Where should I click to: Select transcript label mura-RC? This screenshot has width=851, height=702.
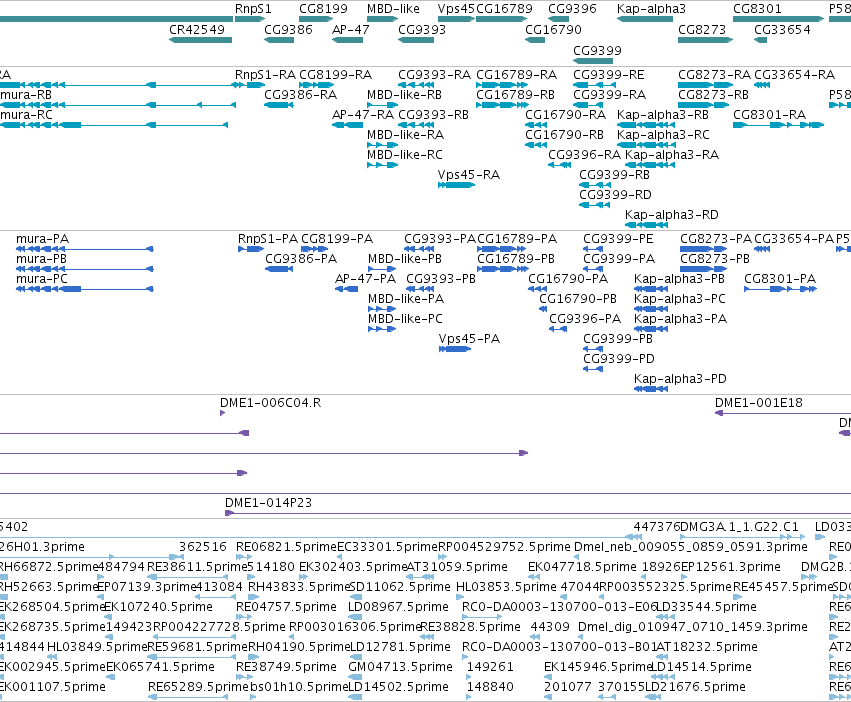[x=26, y=115]
